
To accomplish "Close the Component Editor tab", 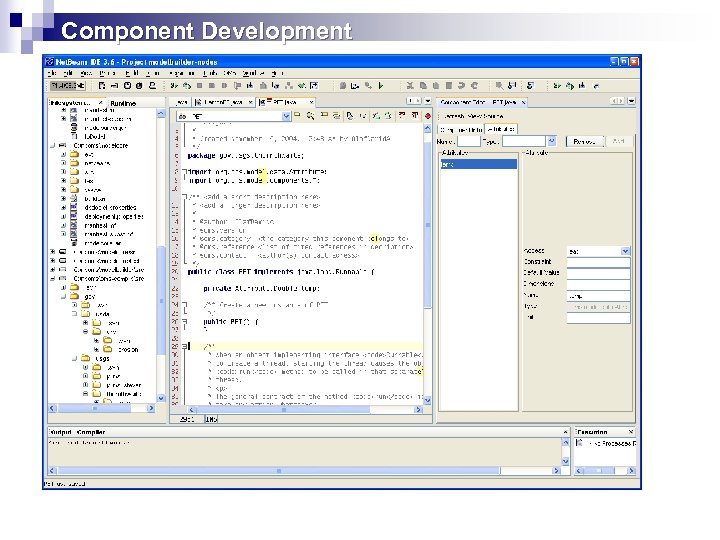I will (x=523, y=102).
